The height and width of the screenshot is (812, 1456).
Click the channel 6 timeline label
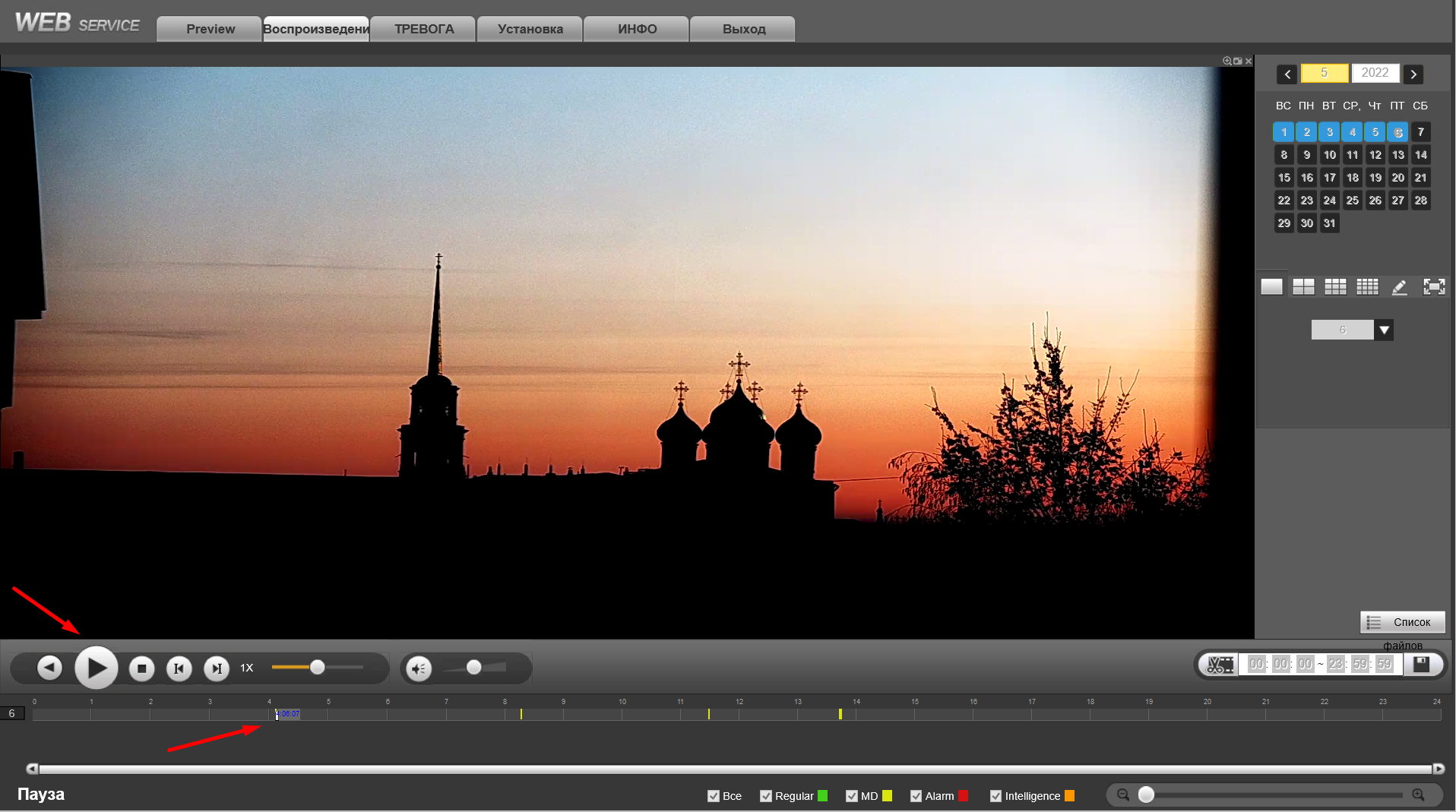click(x=12, y=713)
